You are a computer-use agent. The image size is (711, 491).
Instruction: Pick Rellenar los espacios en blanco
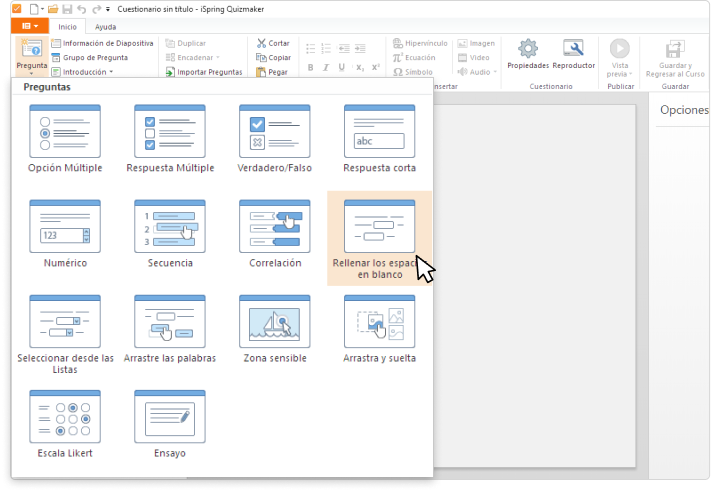380,238
